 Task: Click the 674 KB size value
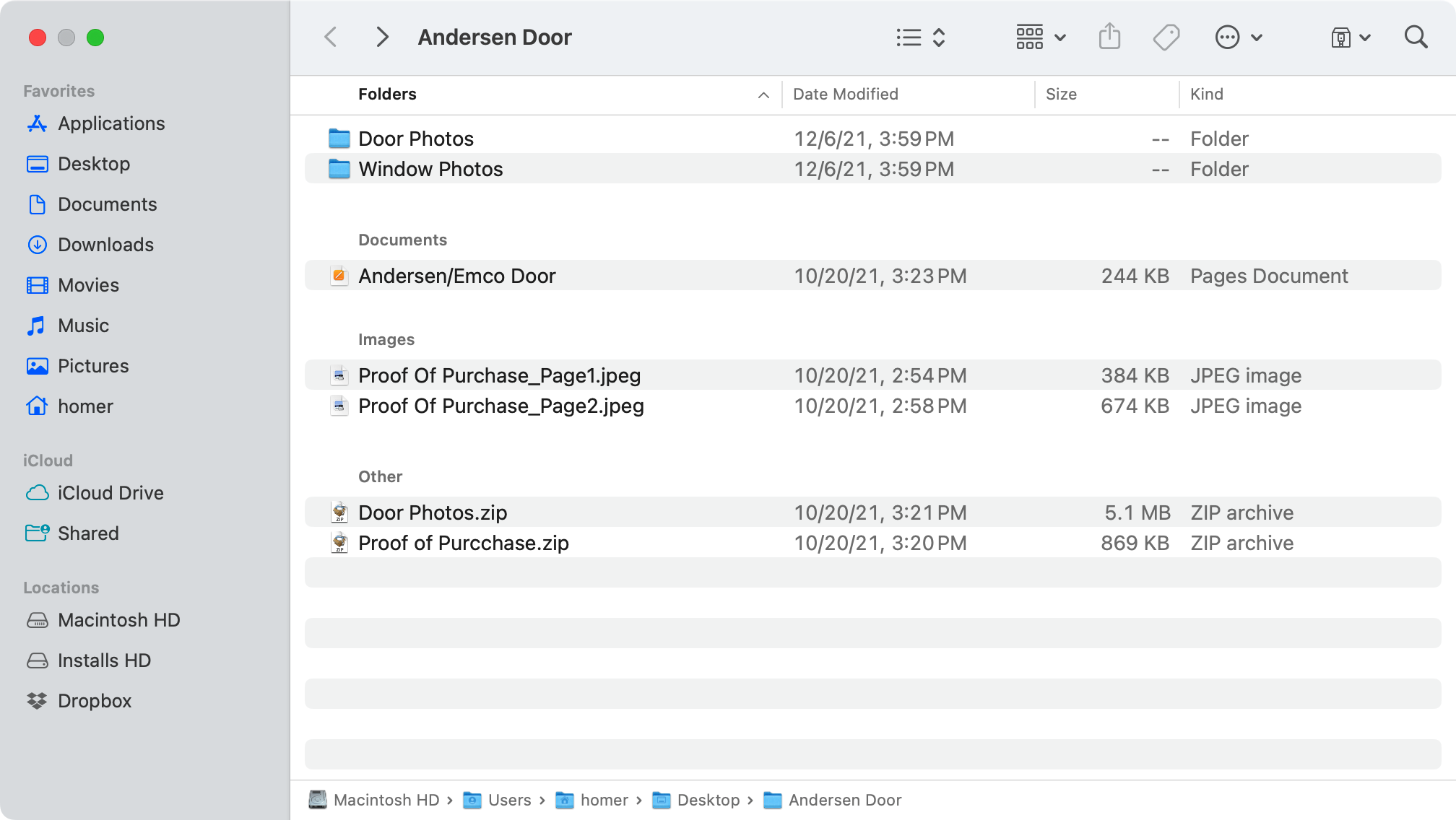click(1135, 406)
